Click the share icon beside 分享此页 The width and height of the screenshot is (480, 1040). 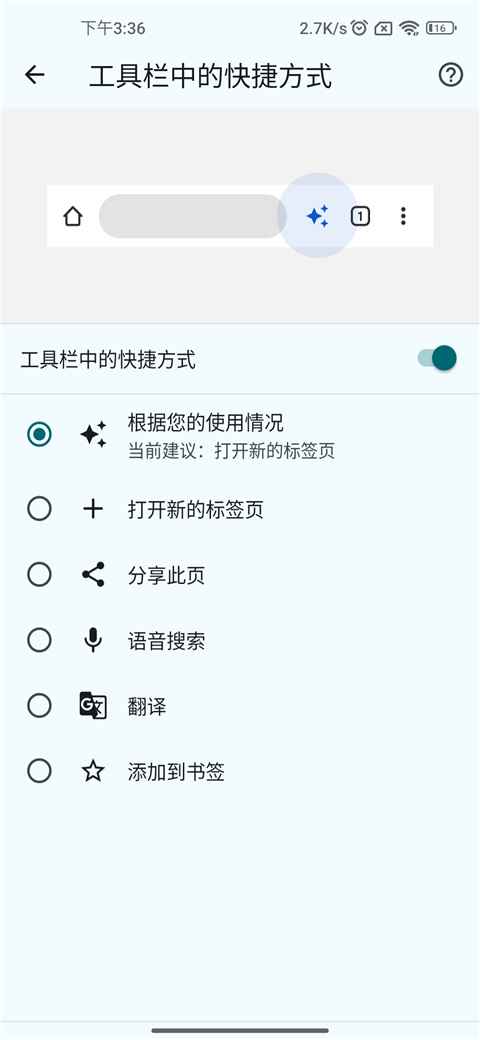coord(93,574)
